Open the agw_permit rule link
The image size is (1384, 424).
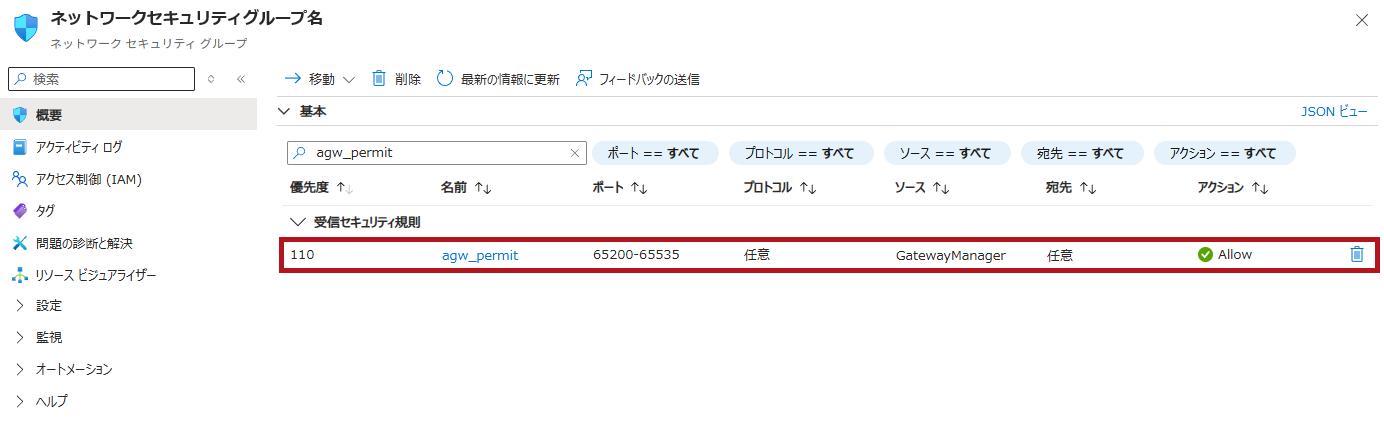480,255
